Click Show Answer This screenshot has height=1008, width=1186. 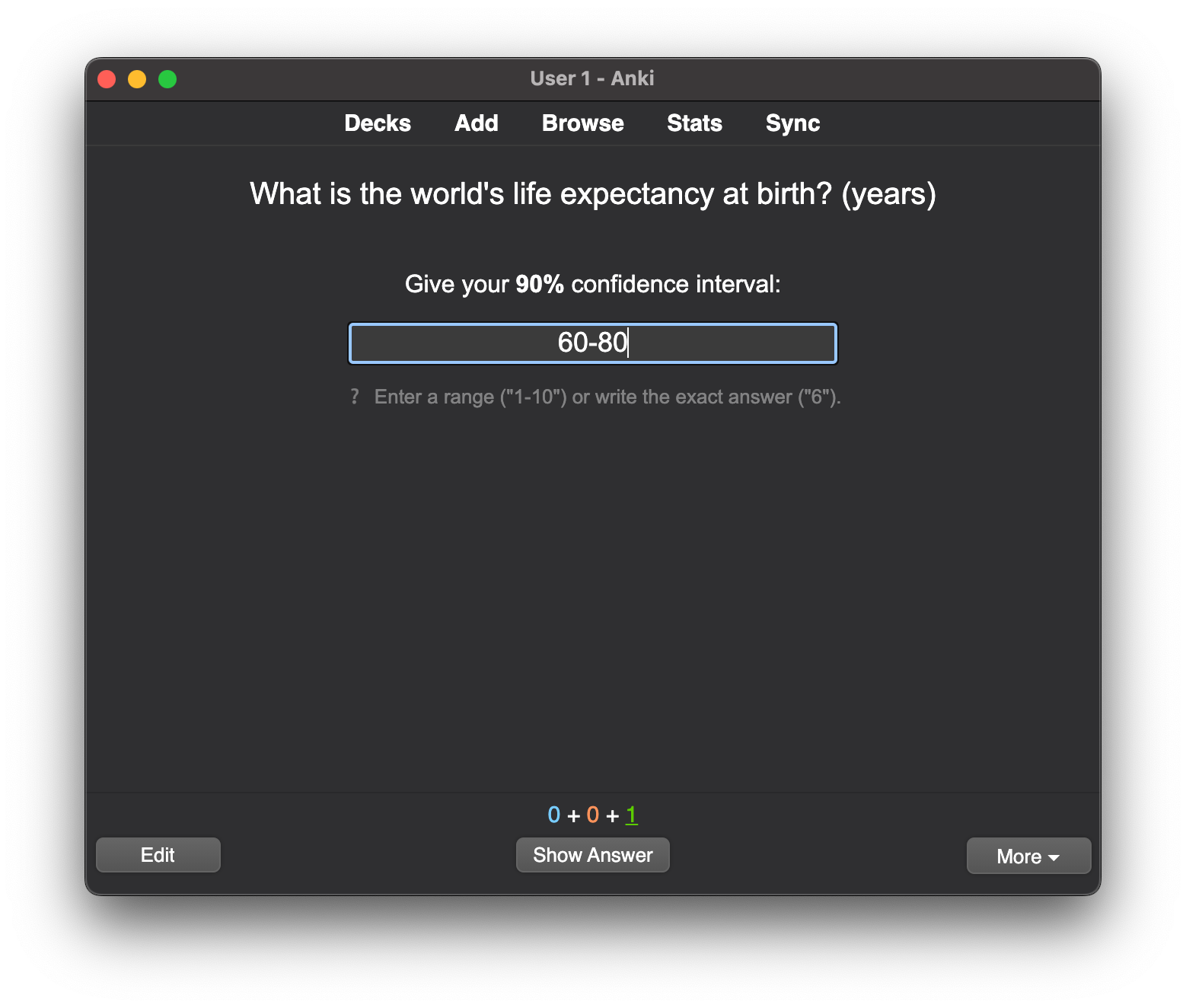592,855
